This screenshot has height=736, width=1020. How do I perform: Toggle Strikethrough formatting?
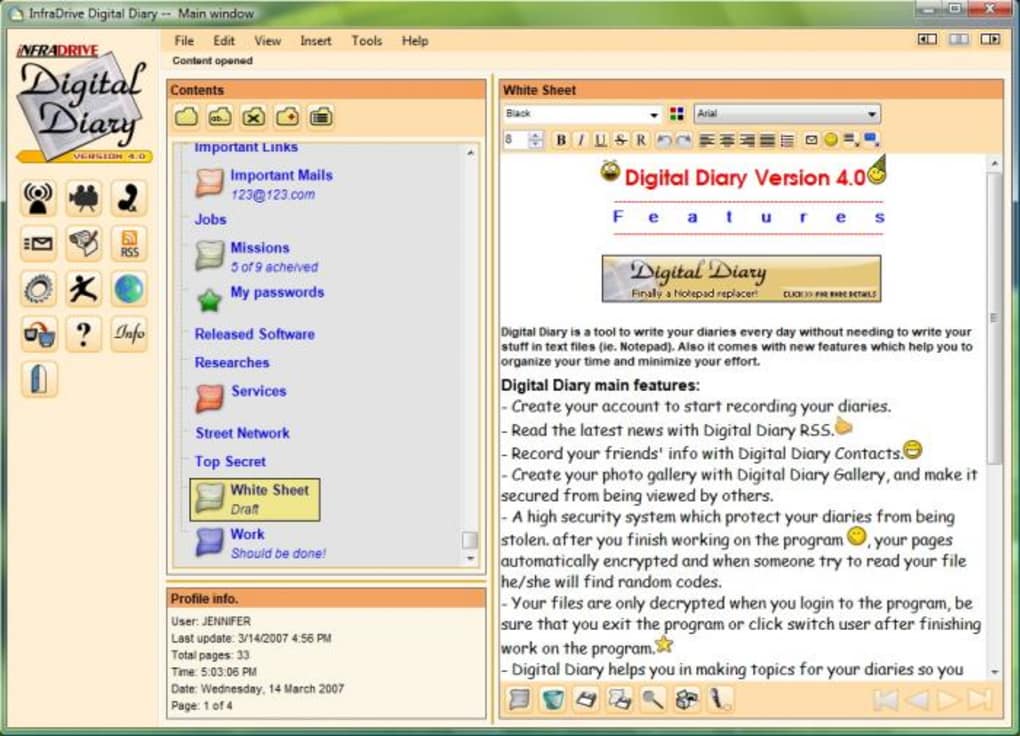coord(621,140)
